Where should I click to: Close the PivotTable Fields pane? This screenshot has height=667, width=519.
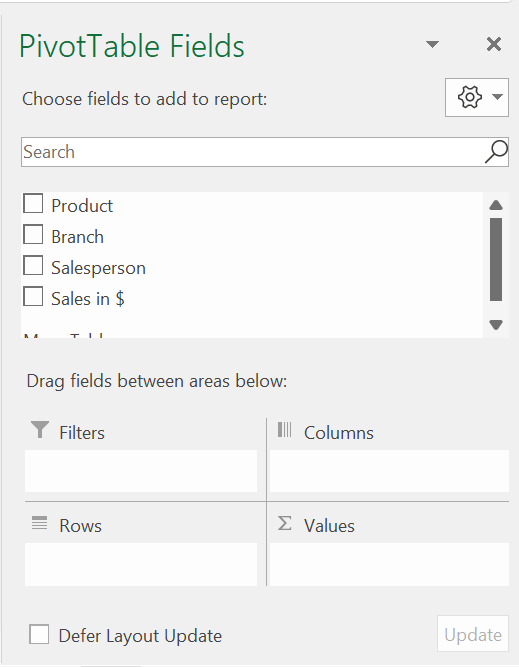[493, 44]
